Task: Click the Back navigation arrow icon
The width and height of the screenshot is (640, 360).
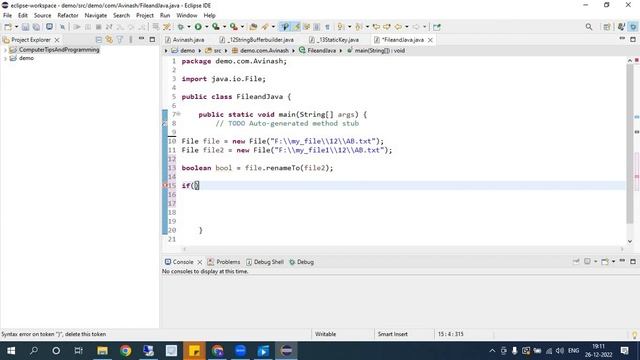Action: click(398, 27)
